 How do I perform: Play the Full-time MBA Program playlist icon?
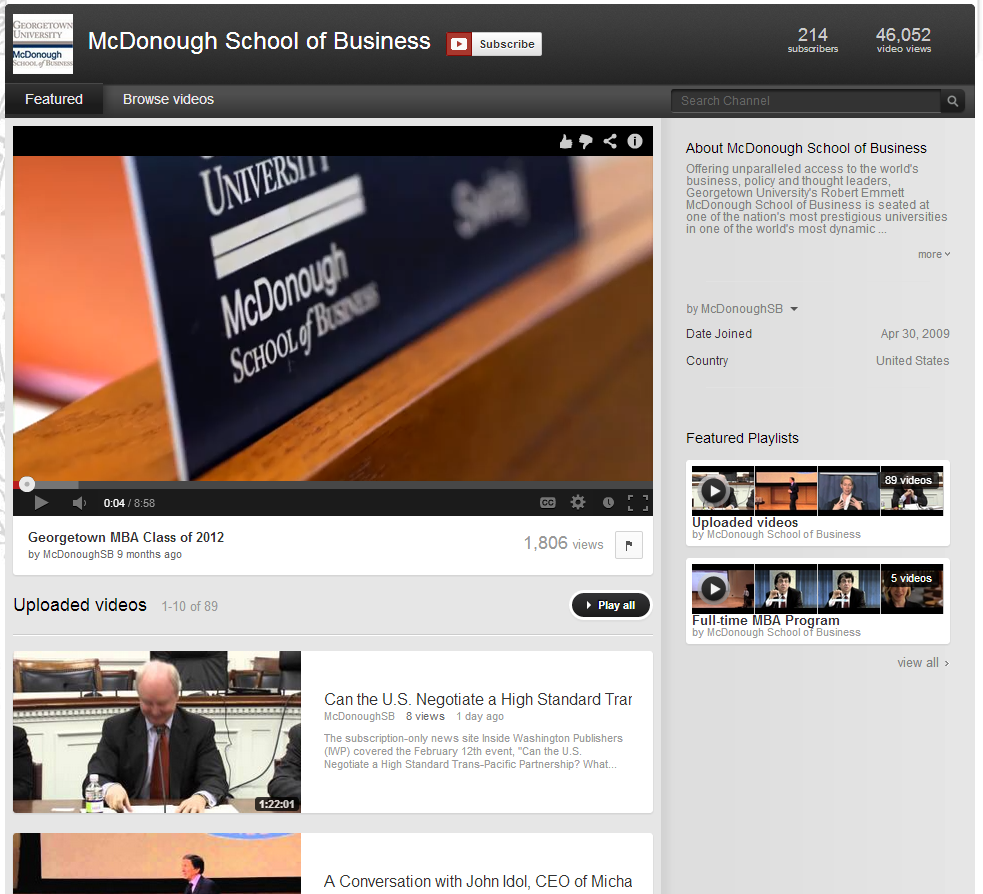click(713, 589)
